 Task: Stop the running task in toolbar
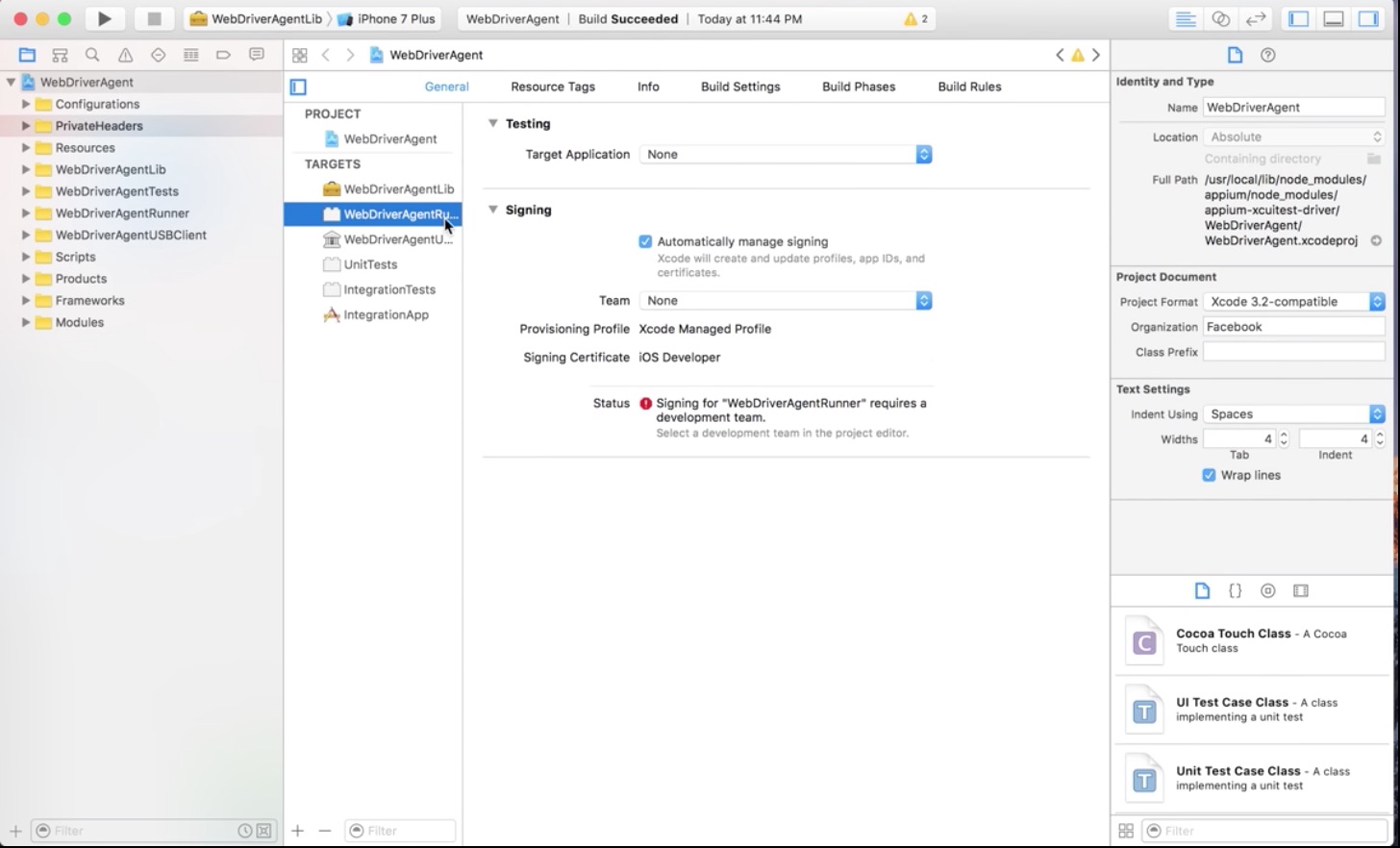tap(154, 18)
